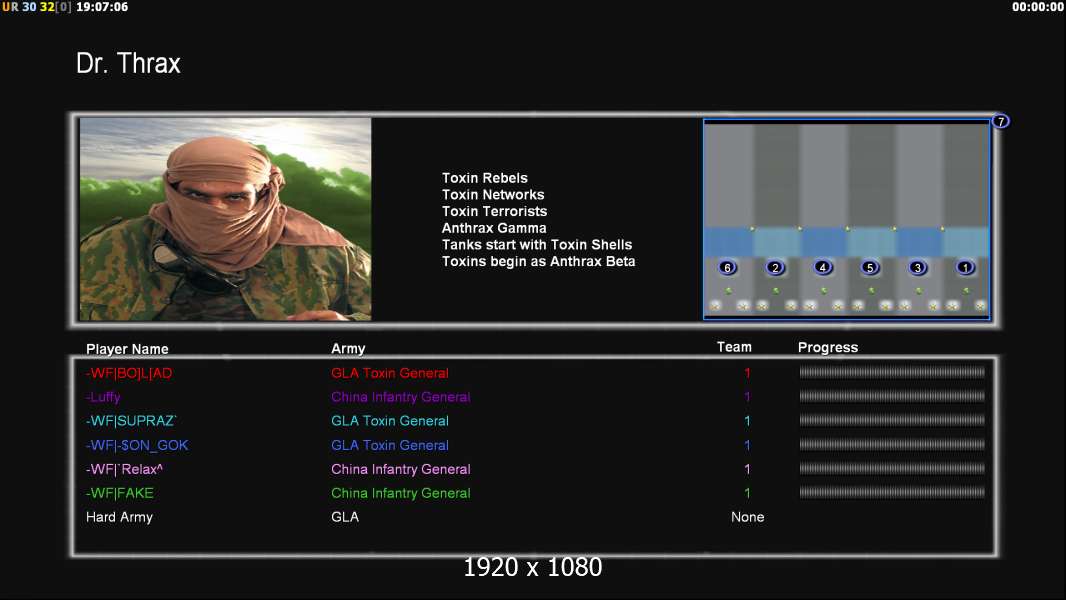Image resolution: width=1066 pixels, height=600 pixels.
Task: Click loading progress bar of -WF|FAKE
Action: click(892, 492)
